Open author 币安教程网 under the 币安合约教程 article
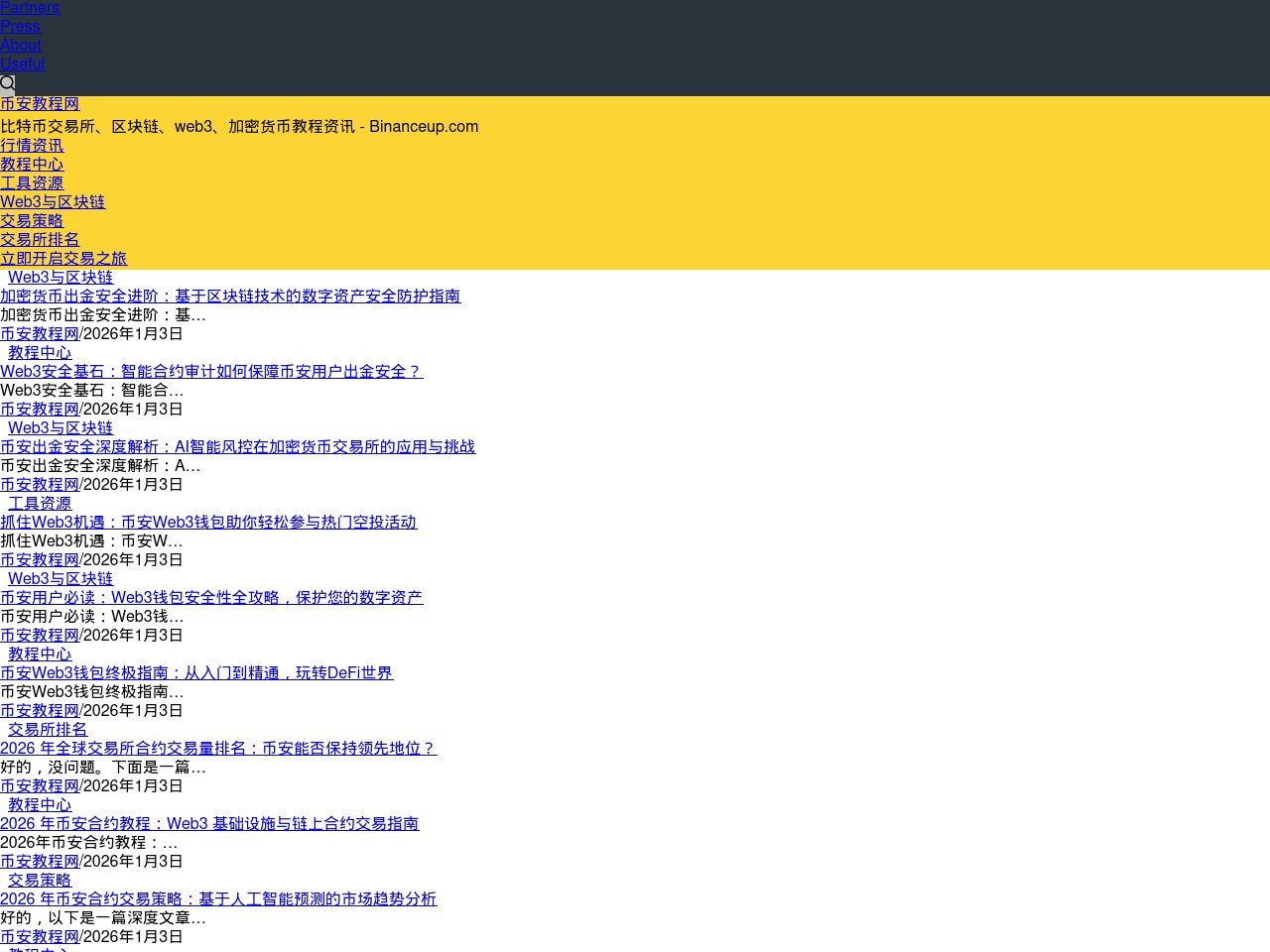Image resolution: width=1270 pixels, height=952 pixels. coord(40,862)
